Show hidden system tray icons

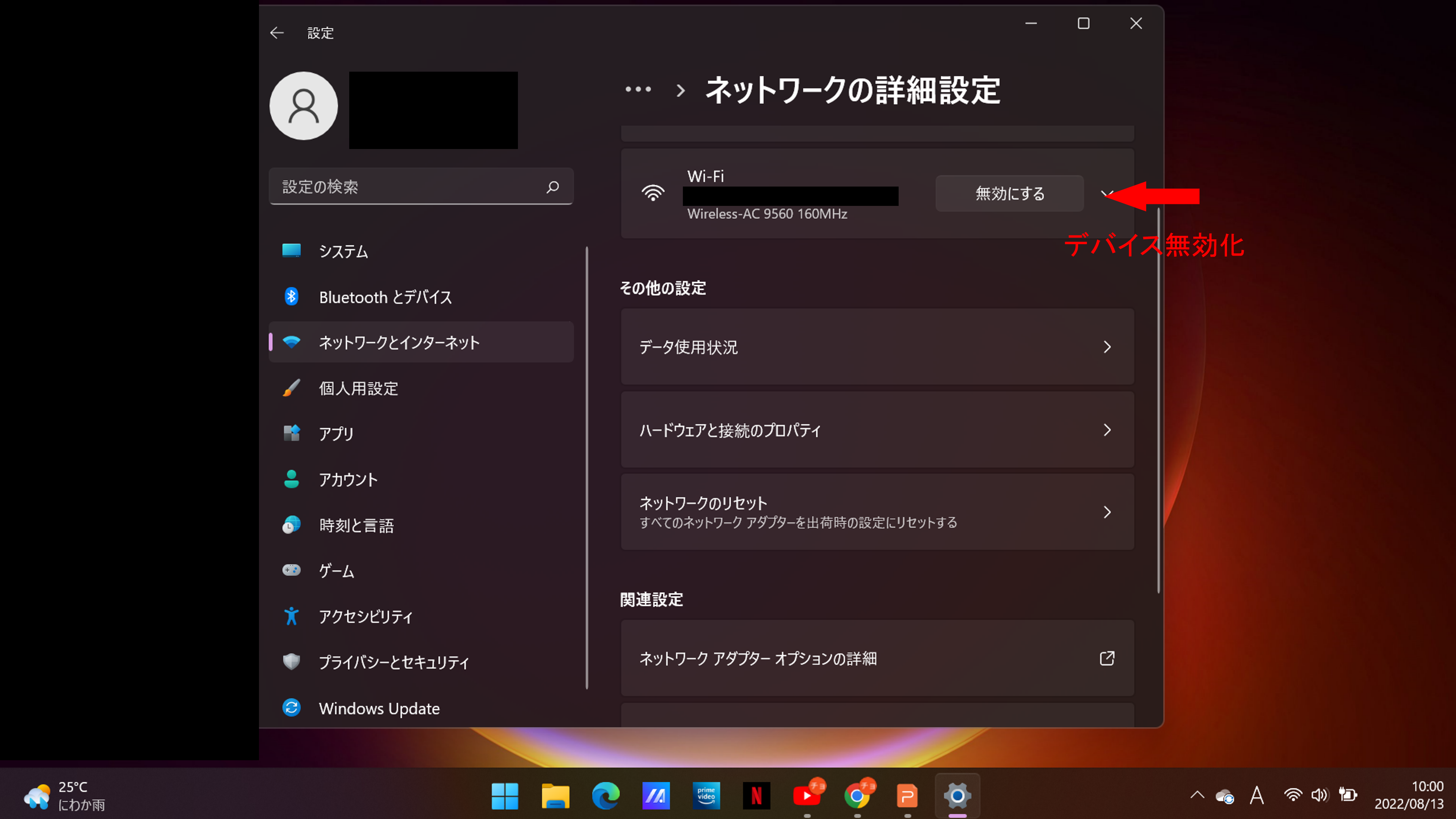[x=1197, y=795]
